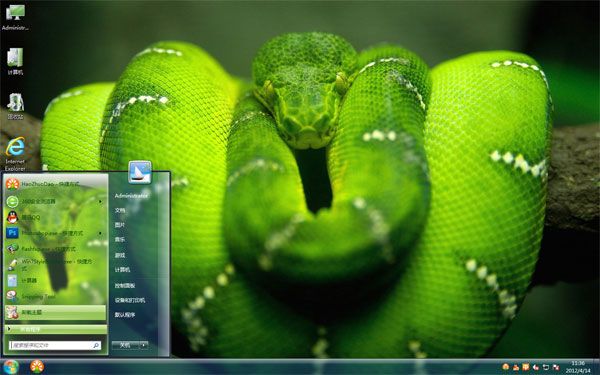Open 图片 pictures in Start menu
Screen dimensions: 600x375
pyautogui.click(x=120, y=225)
